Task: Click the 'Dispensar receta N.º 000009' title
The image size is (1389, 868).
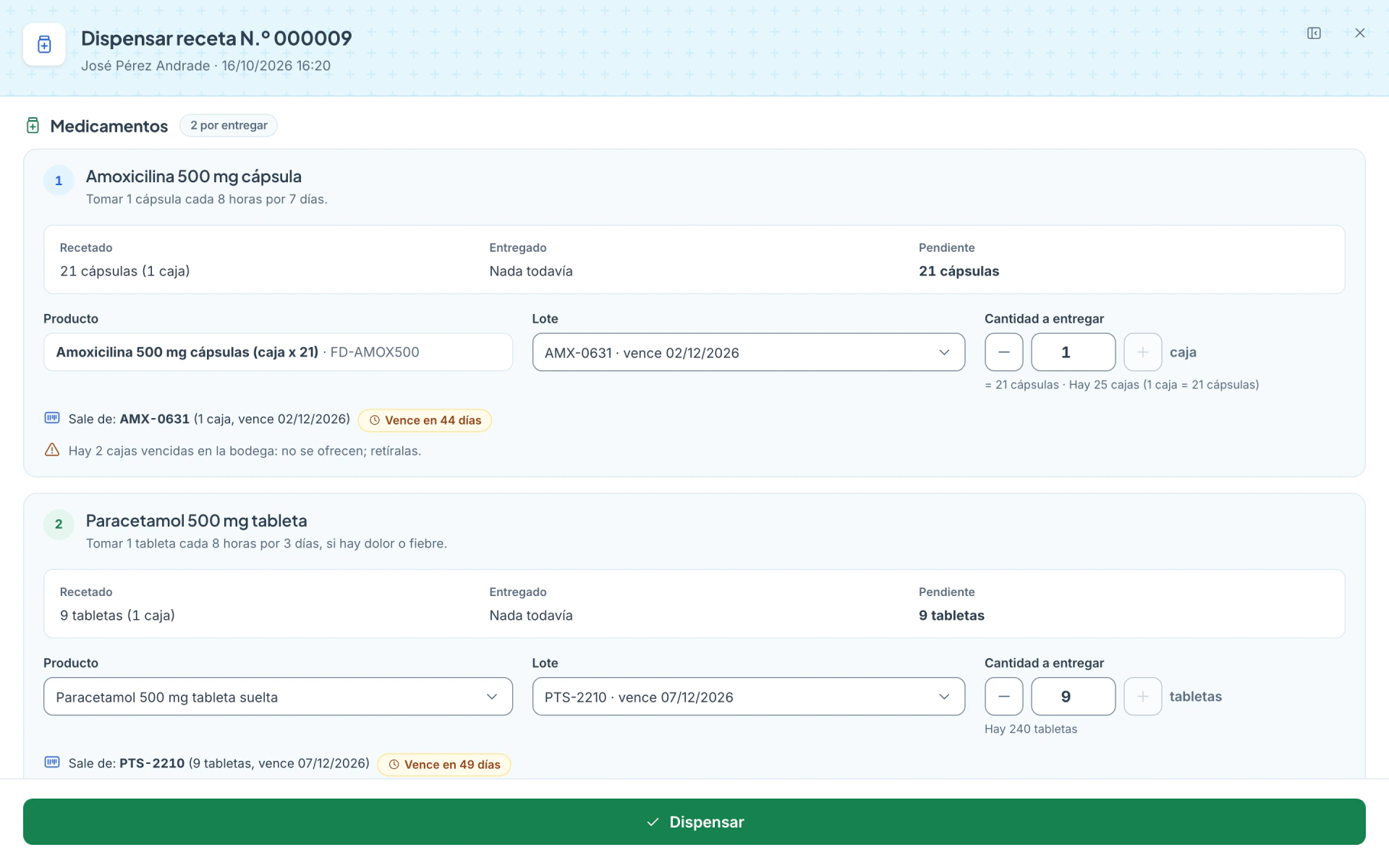Action: (x=216, y=38)
